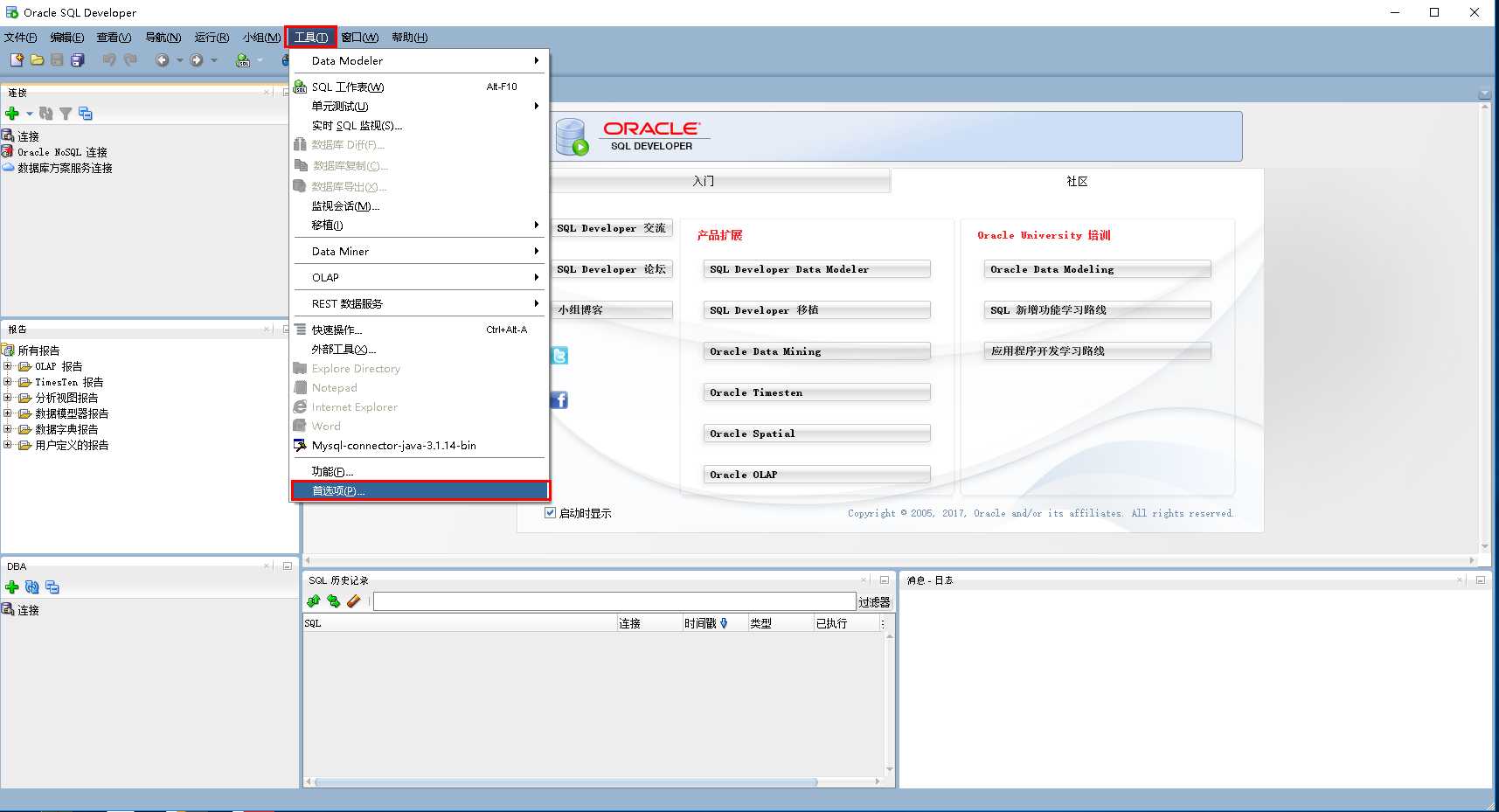The image size is (1499, 812).
Task: Expand the 数据模型器报告 tree node
Action: 8,413
